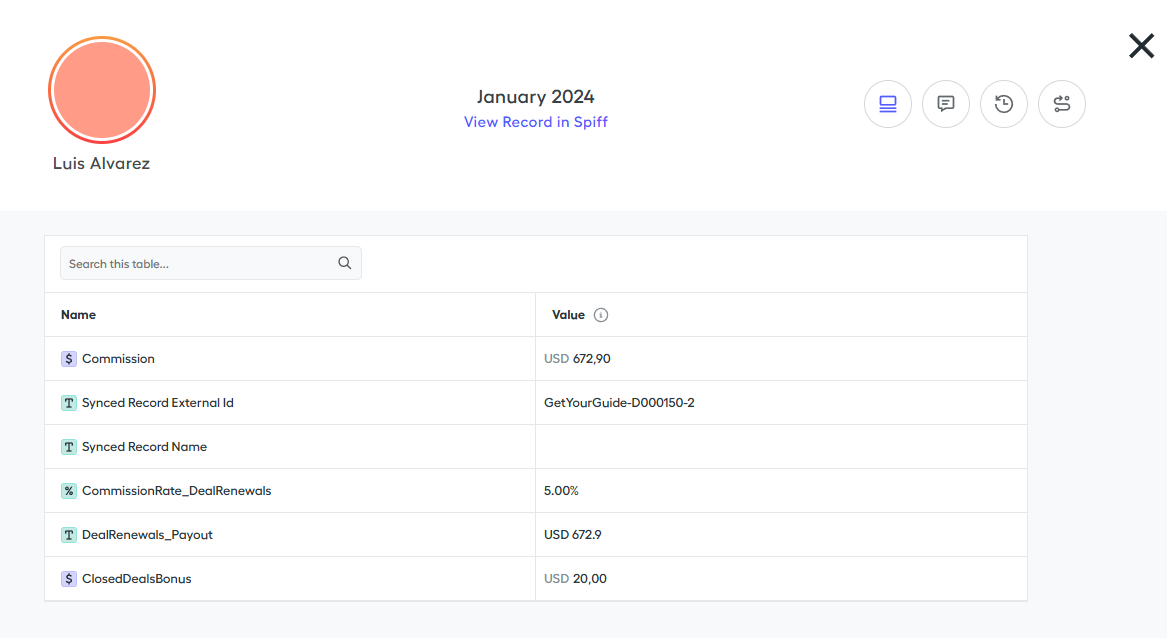1167x638 pixels.
Task: Click Luis Alvarez's avatar circle
Action: point(102,91)
